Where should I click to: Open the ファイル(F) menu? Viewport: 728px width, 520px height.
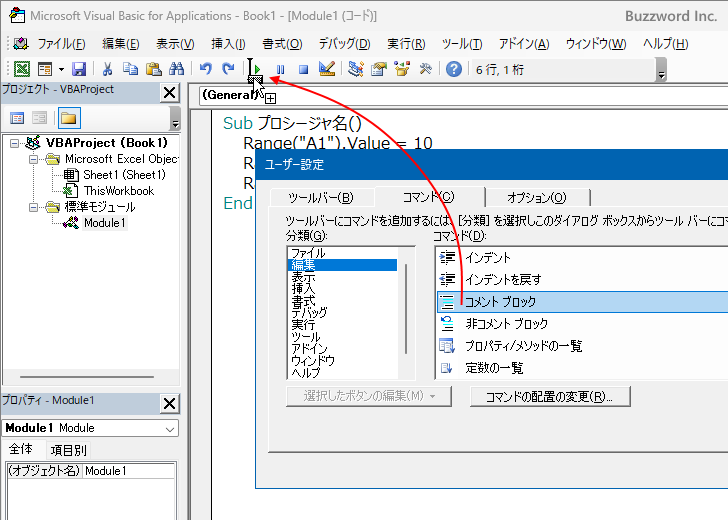(61, 44)
